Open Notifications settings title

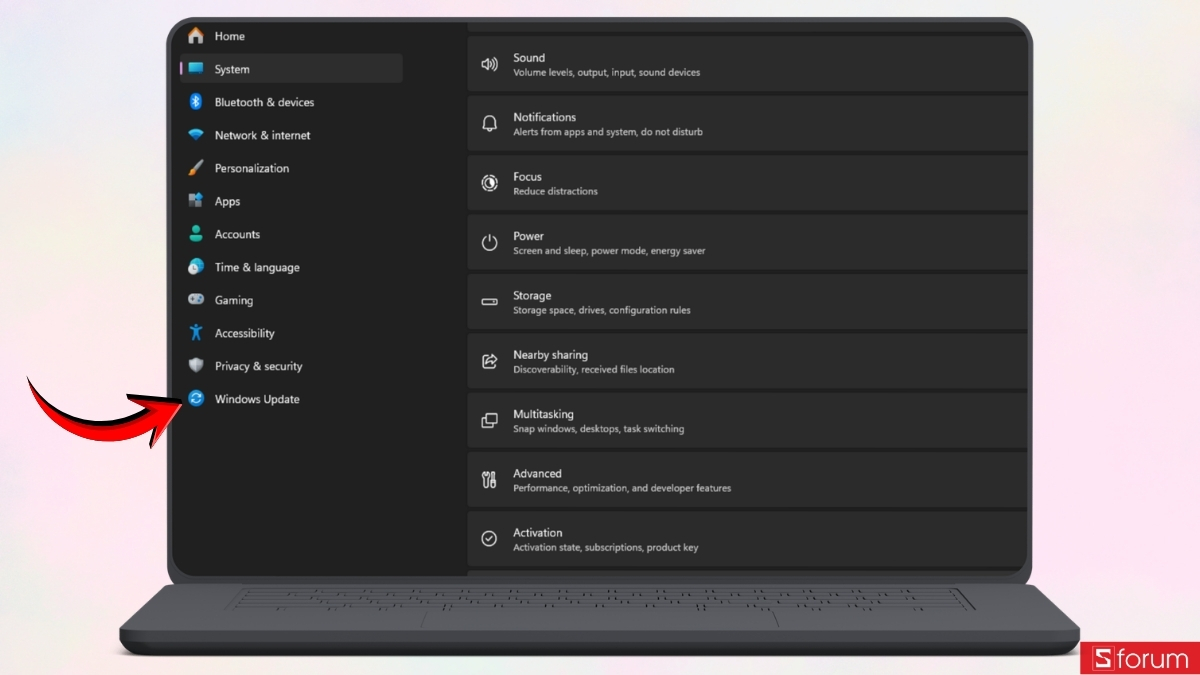click(x=544, y=117)
